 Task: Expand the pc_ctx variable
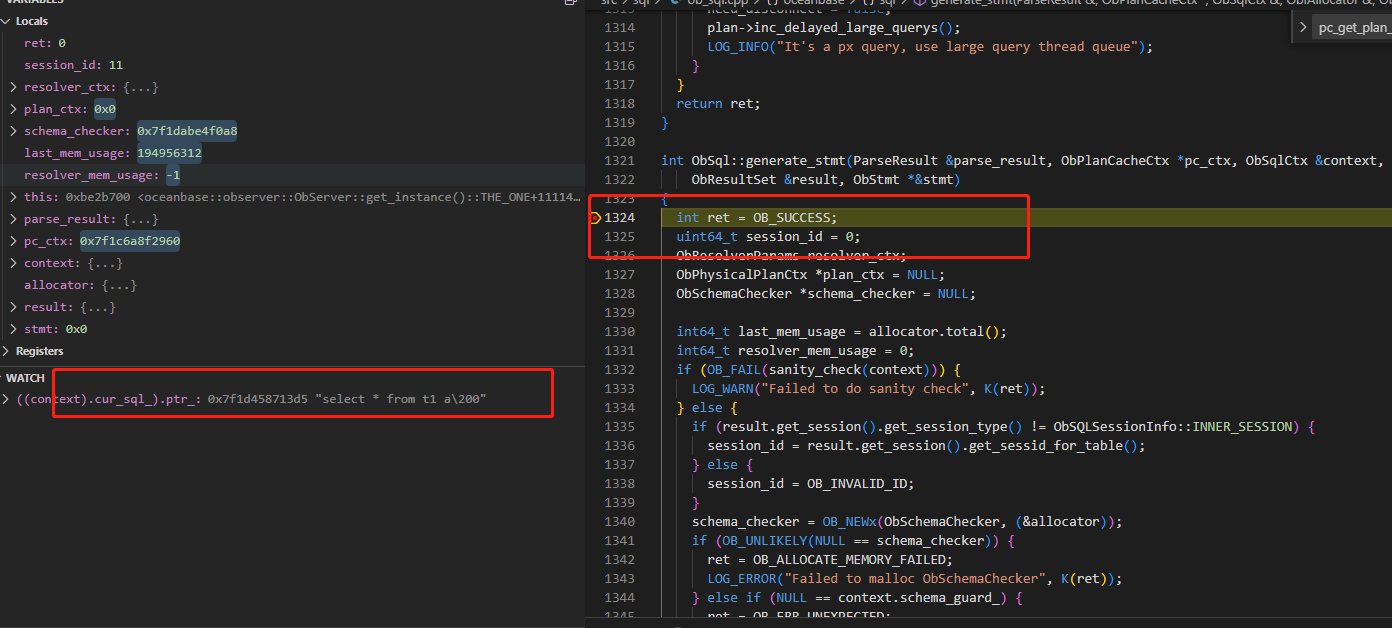(x=14, y=241)
